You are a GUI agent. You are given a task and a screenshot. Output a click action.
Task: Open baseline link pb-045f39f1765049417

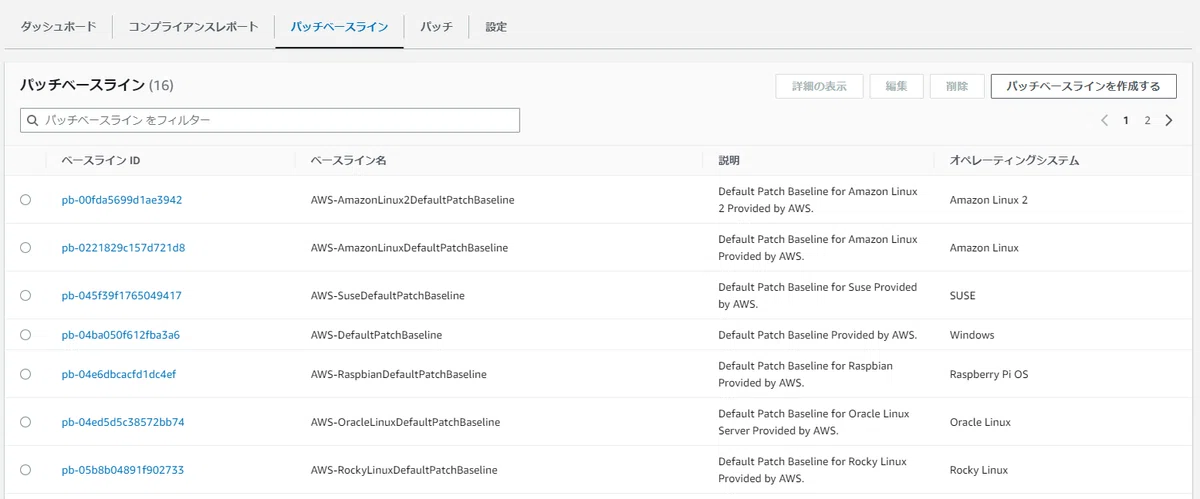(121, 296)
